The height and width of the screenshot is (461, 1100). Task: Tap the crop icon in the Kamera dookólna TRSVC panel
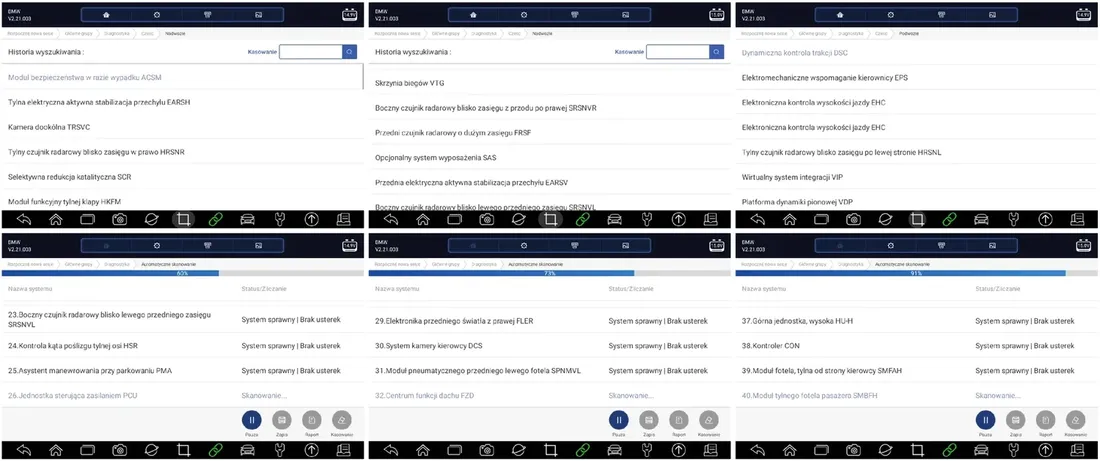coord(184,220)
